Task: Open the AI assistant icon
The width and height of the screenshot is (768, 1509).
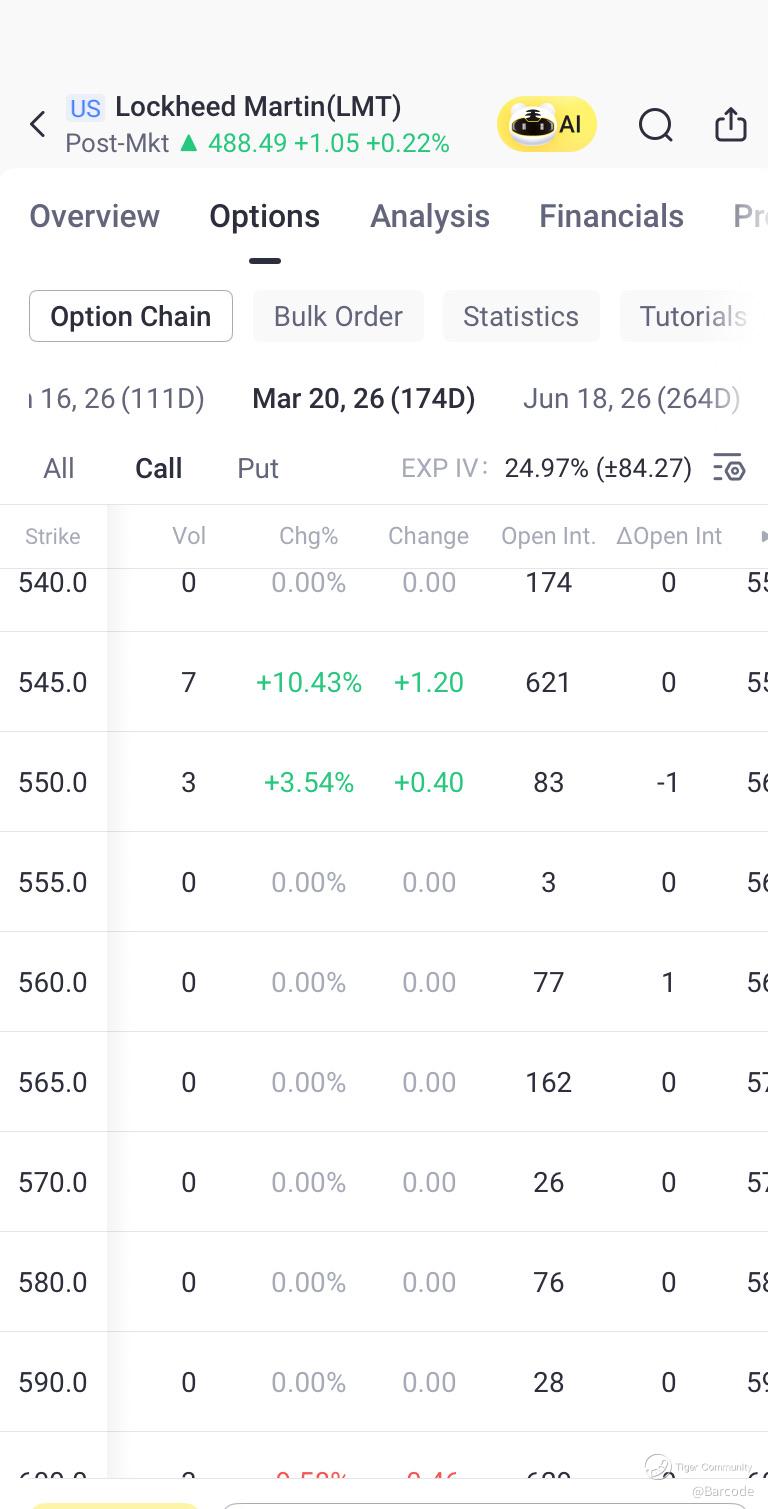Action: [546, 124]
